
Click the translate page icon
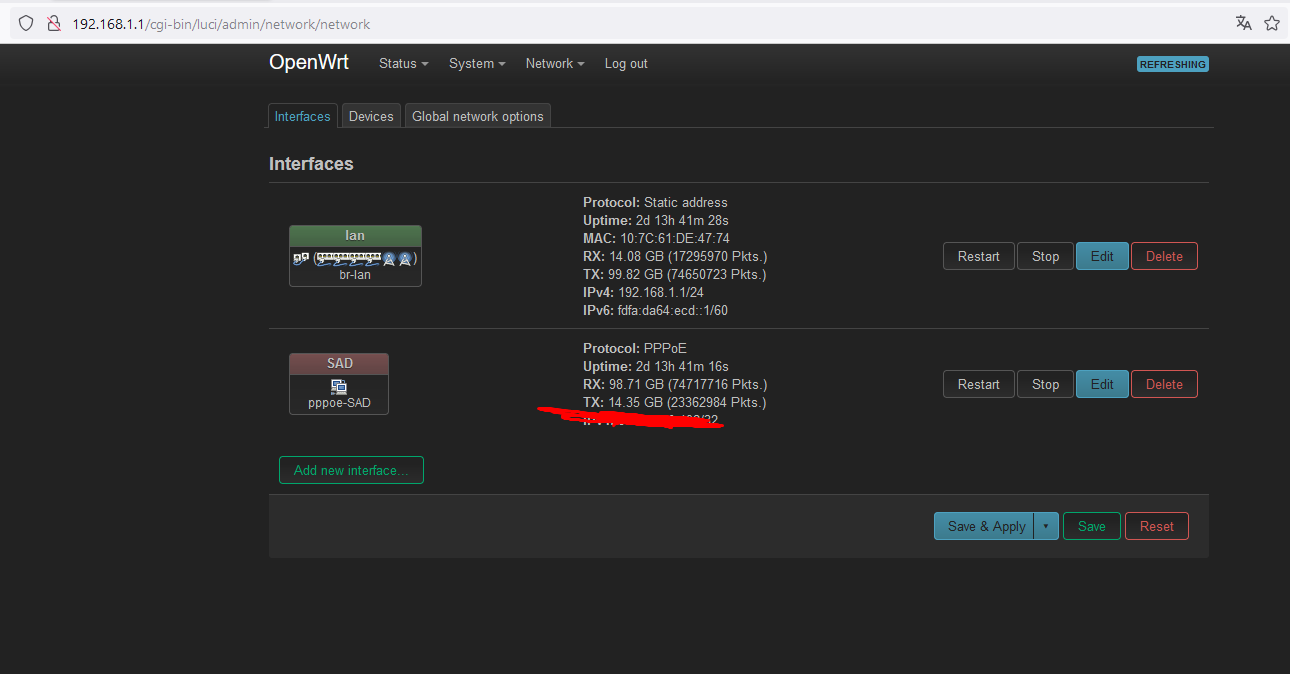1243,23
